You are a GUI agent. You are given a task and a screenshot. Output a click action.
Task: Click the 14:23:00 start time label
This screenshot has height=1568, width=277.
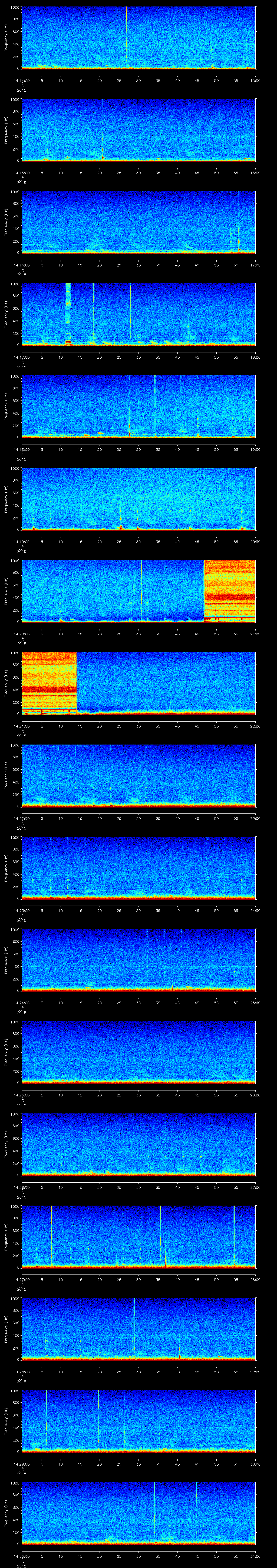(x=21, y=910)
